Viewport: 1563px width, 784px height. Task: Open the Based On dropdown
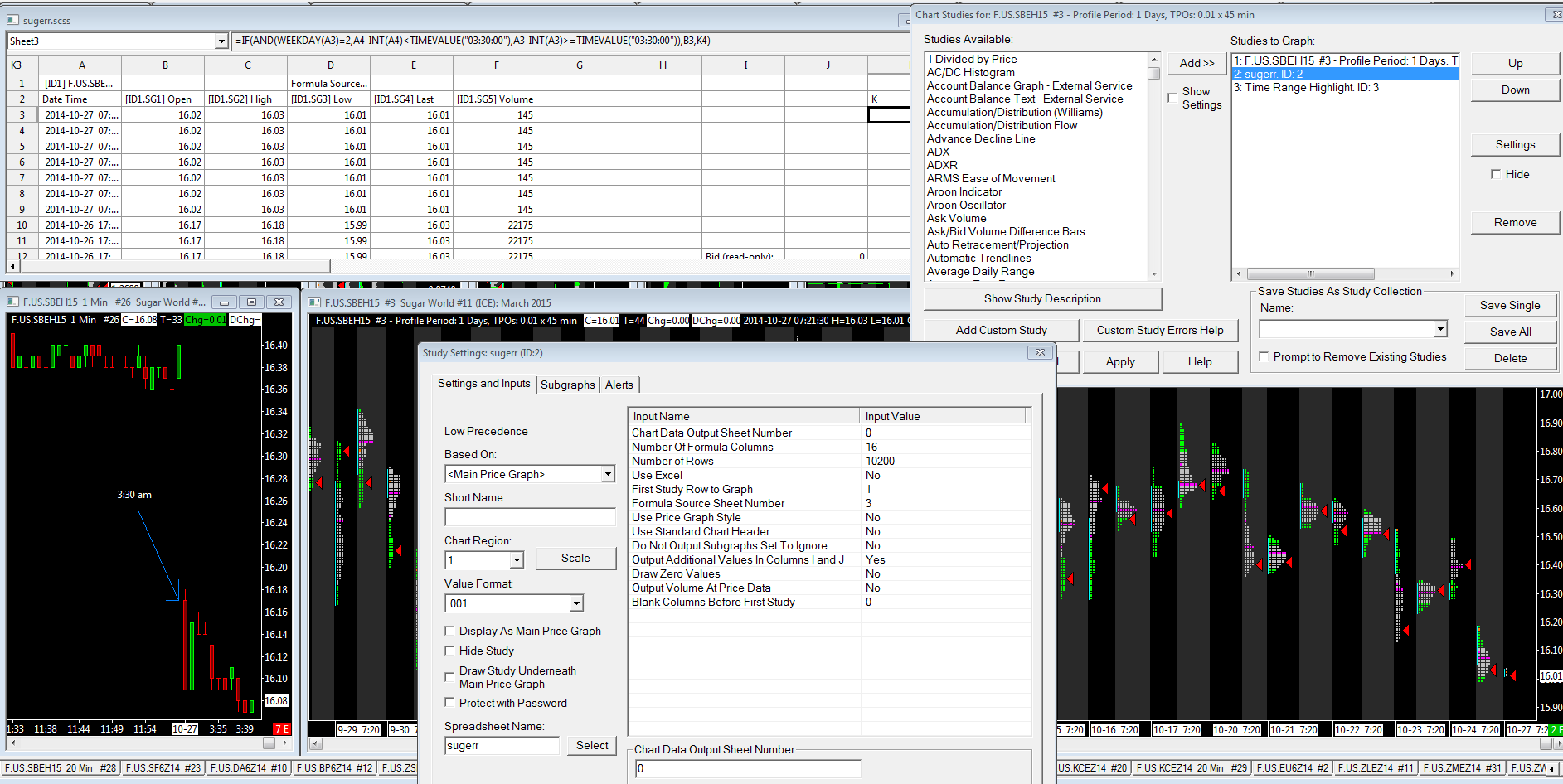coord(608,474)
